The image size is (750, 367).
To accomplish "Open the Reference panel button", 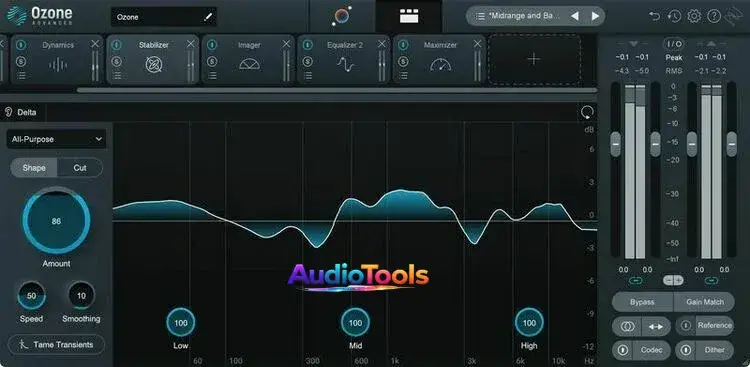I will (x=714, y=326).
